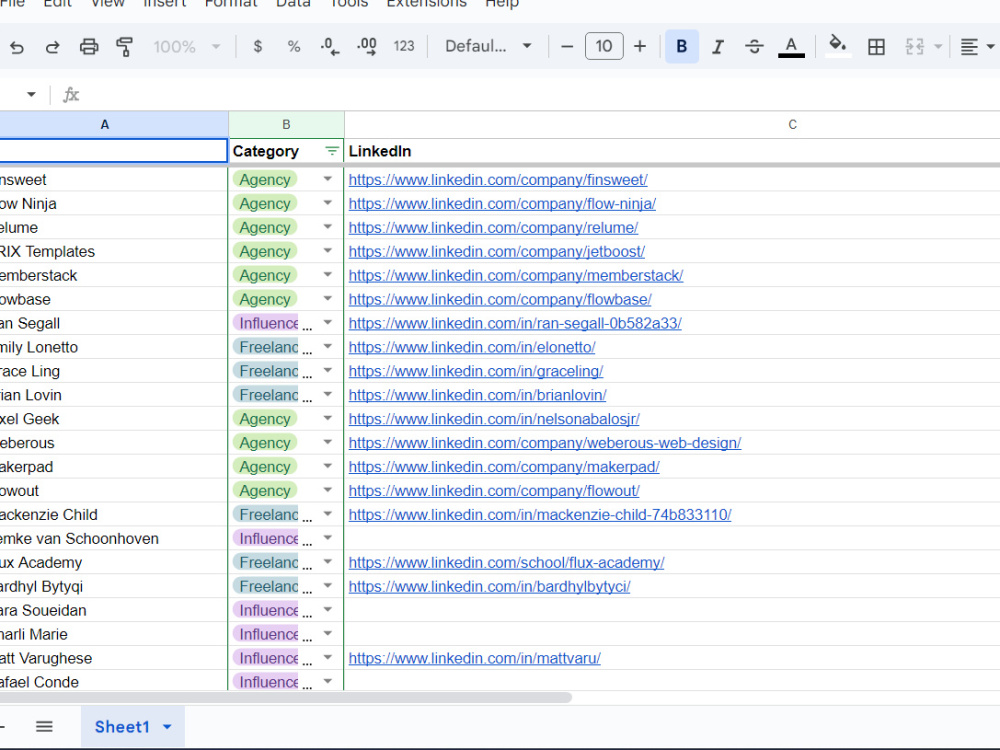Open the flow-ninja LinkedIn link
Viewport: 1000px width, 750px height.
pyautogui.click(x=502, y=203)
